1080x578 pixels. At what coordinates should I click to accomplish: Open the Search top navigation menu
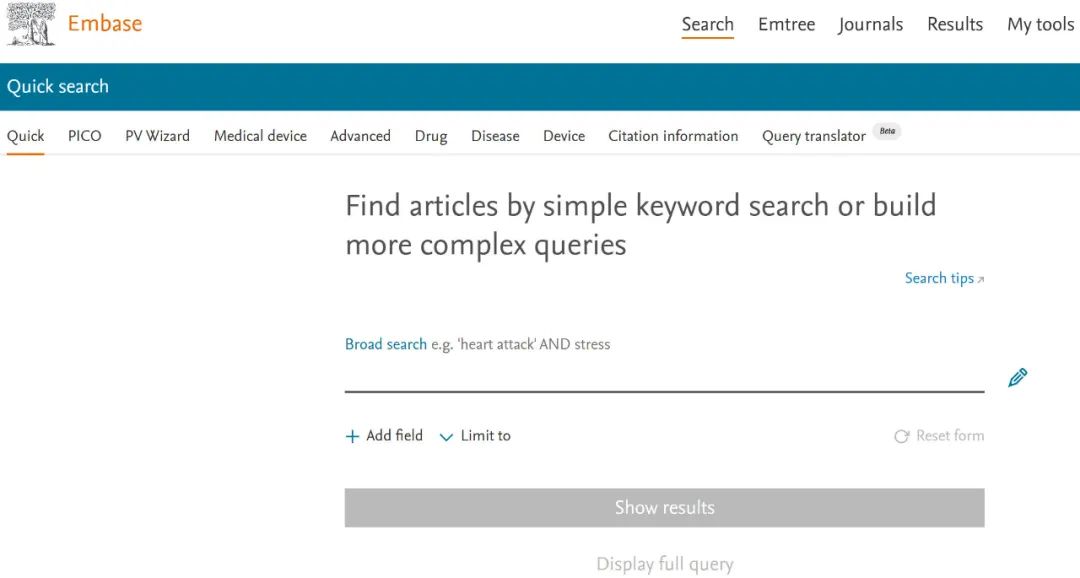tap(707, 24)
